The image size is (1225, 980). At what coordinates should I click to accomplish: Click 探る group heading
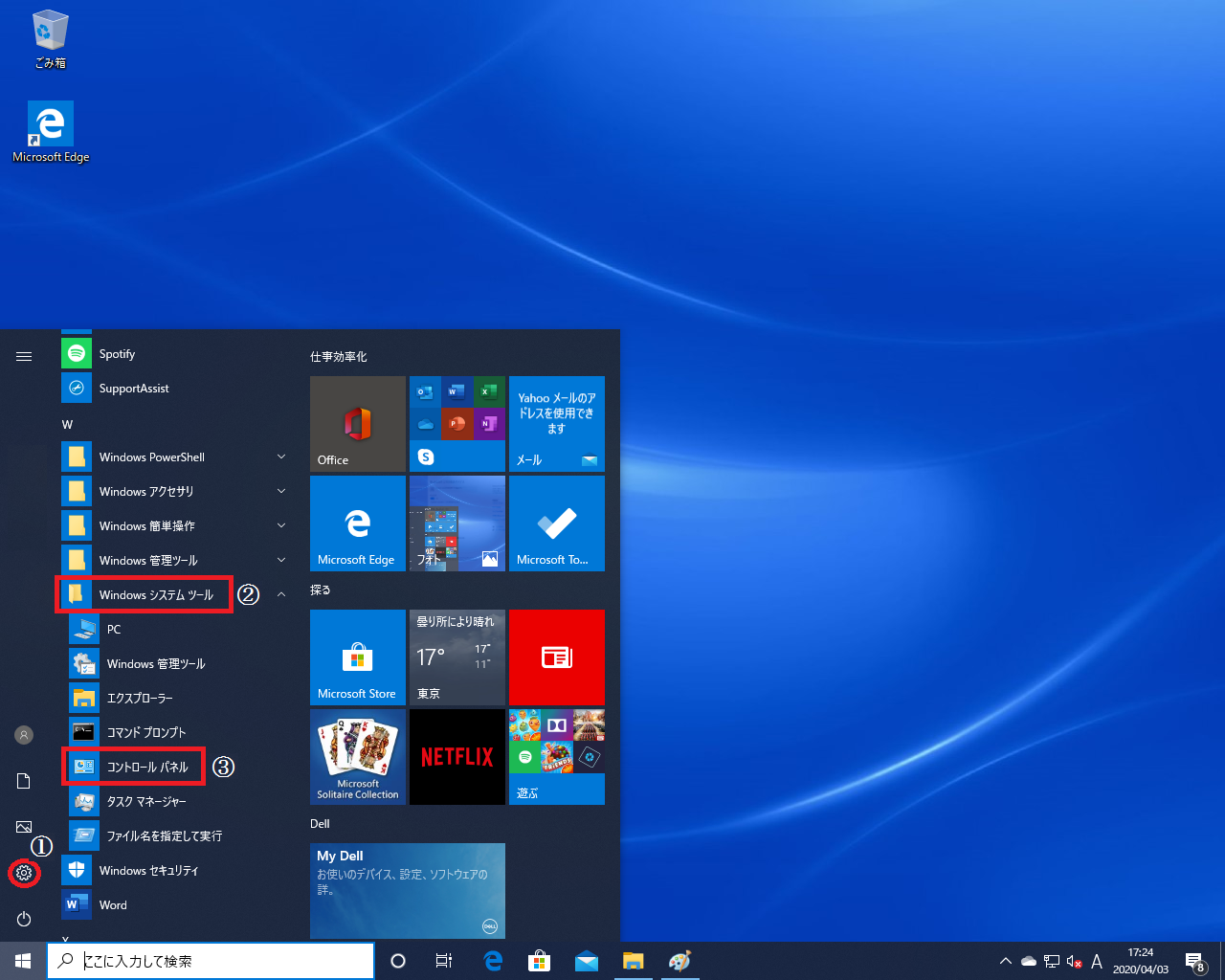coord(321,590)
